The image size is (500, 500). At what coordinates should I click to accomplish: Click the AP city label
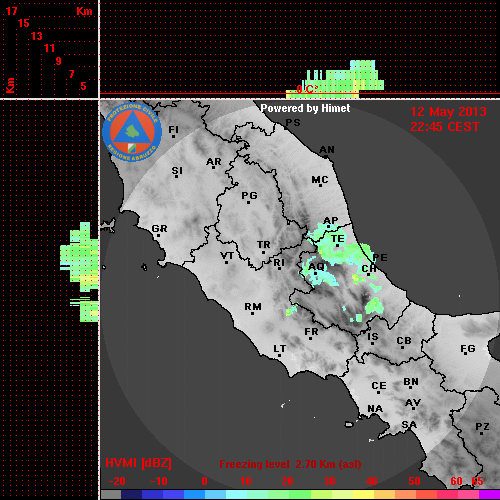click(331, 220)
